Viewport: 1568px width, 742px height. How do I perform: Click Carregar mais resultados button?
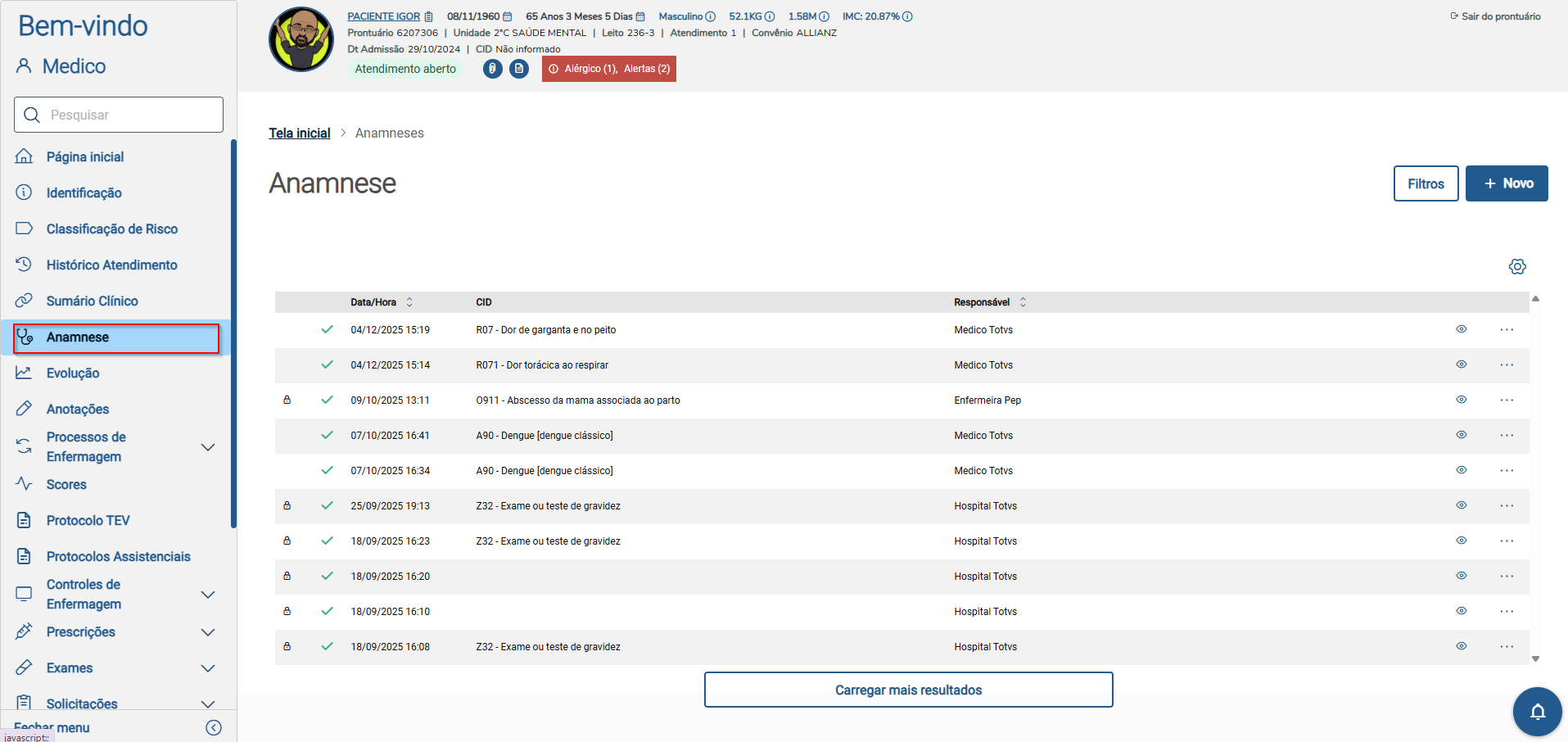pos(908,690)
